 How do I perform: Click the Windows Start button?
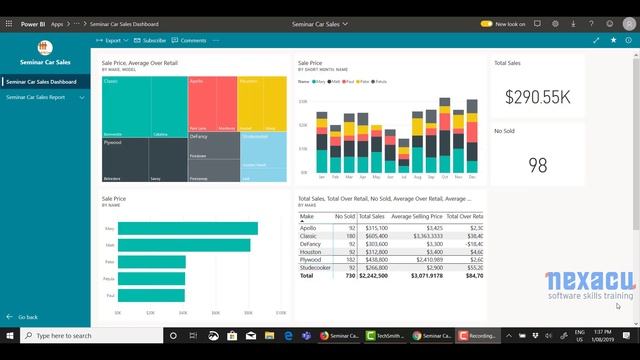10,336
